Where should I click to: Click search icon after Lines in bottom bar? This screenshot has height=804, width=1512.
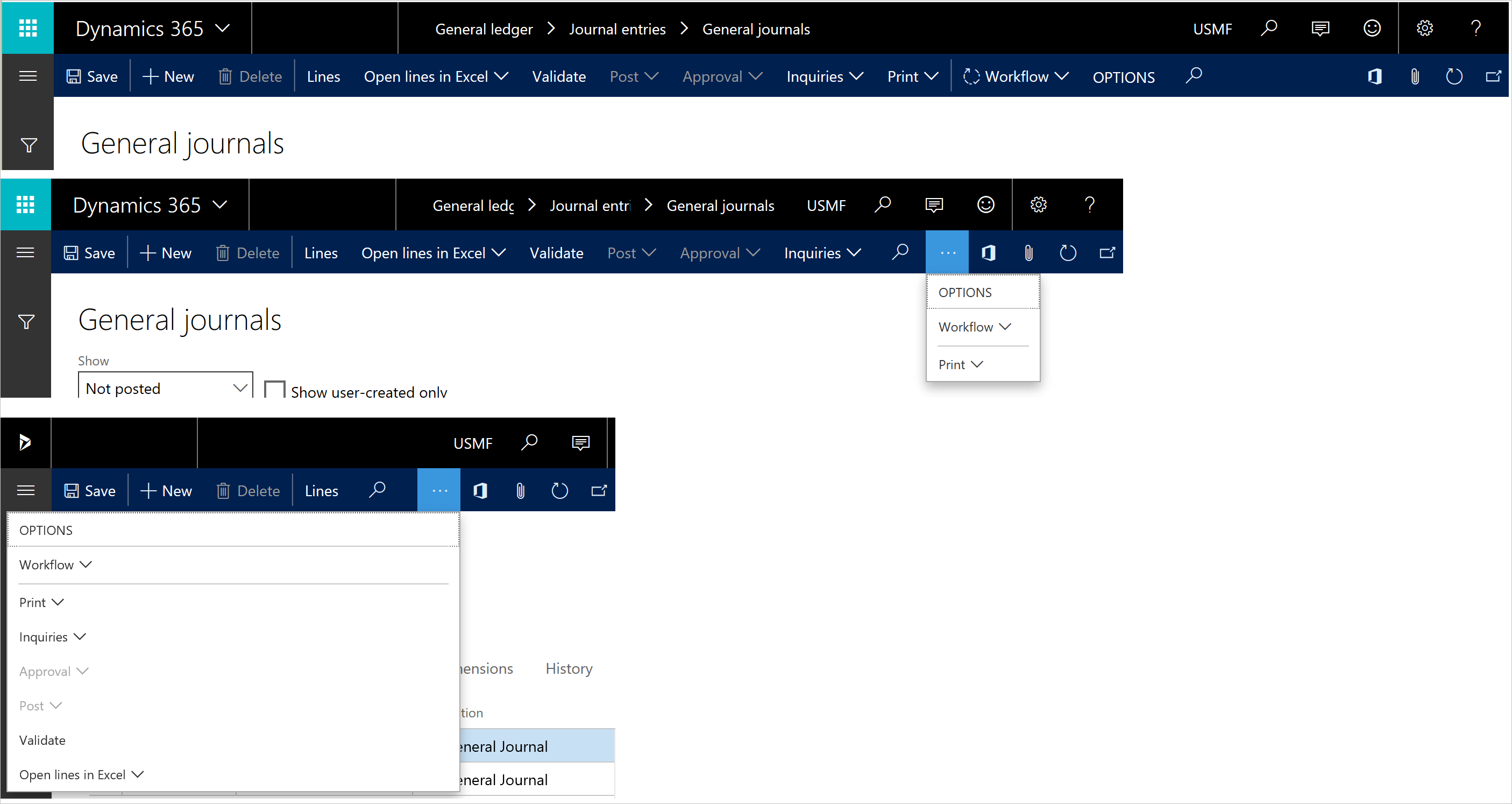tap(377, 490)
